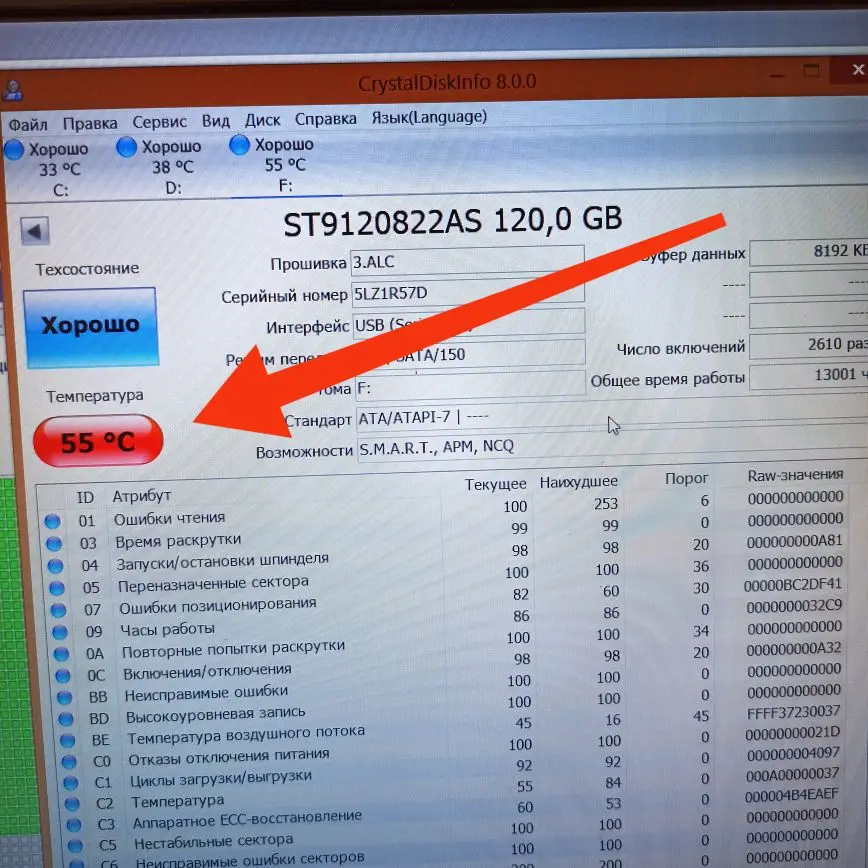
Task: Click the Наихудшее column header
Action: [x=578, y=482]
